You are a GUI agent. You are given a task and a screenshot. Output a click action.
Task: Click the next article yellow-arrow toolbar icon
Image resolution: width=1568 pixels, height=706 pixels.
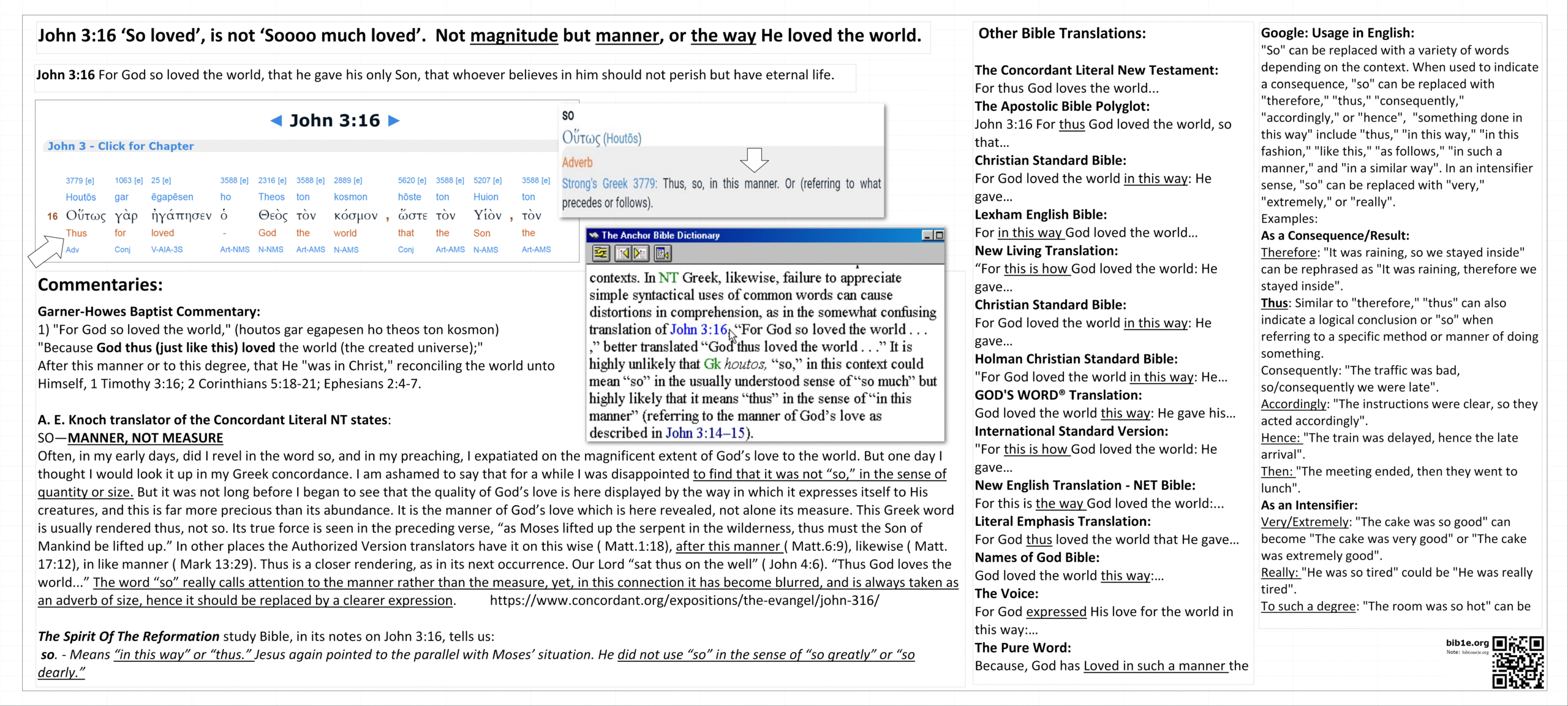pos(640,253)
